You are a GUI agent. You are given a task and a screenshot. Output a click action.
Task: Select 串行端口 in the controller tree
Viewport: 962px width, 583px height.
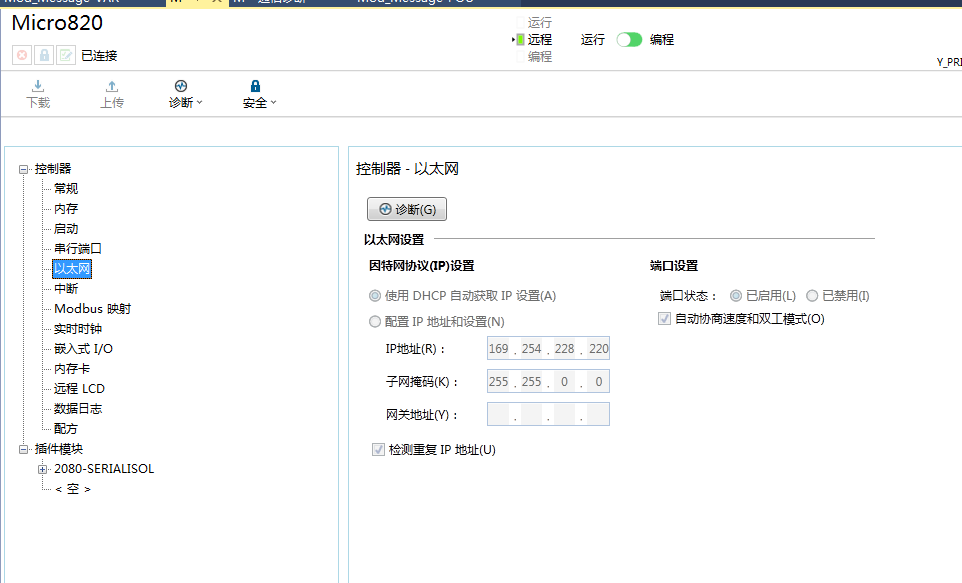[77, 249]
